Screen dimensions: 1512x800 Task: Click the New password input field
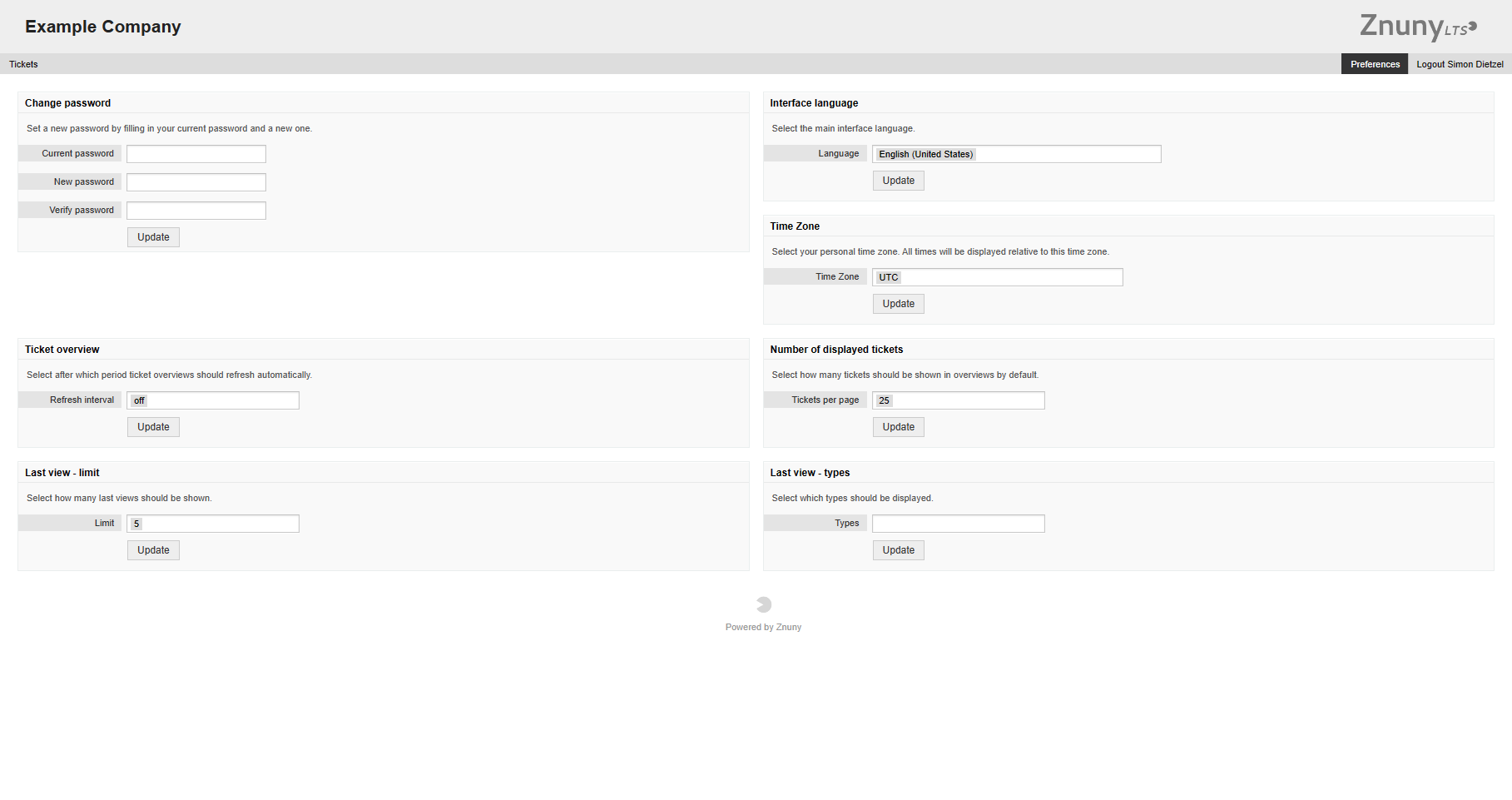[x=196, y=181]
